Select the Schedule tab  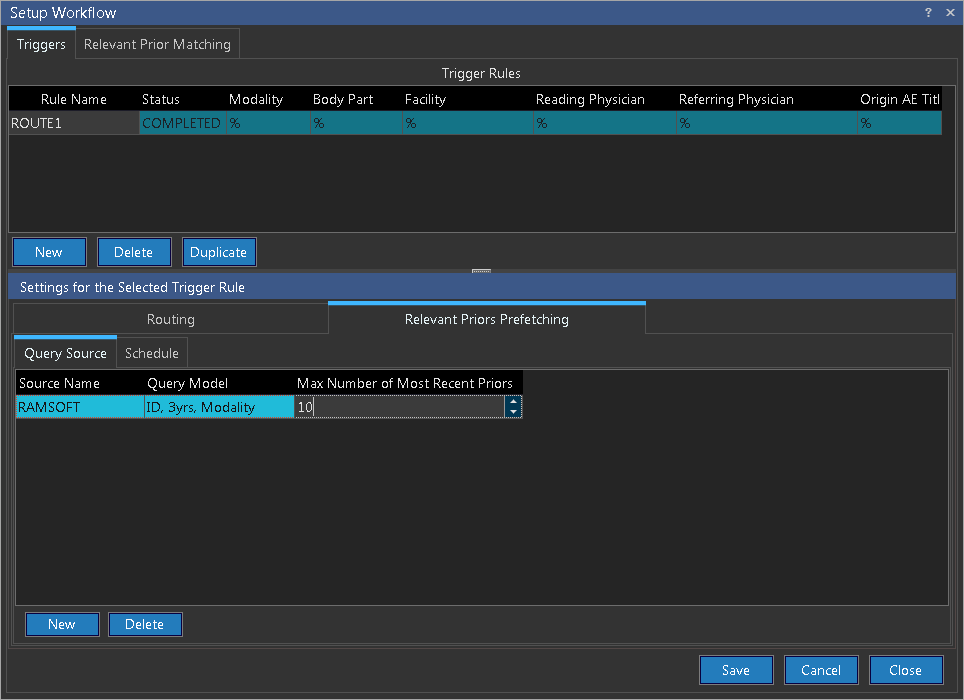152,353
